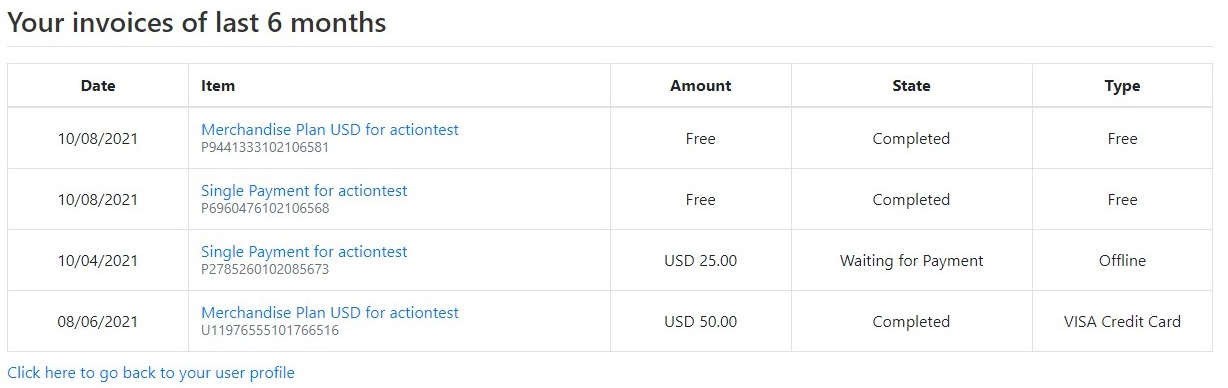Click the invoices of last 6 months heading
The height and width of the screenshot is (388, 1228).
pyautogui.click(x=197, y=23)
